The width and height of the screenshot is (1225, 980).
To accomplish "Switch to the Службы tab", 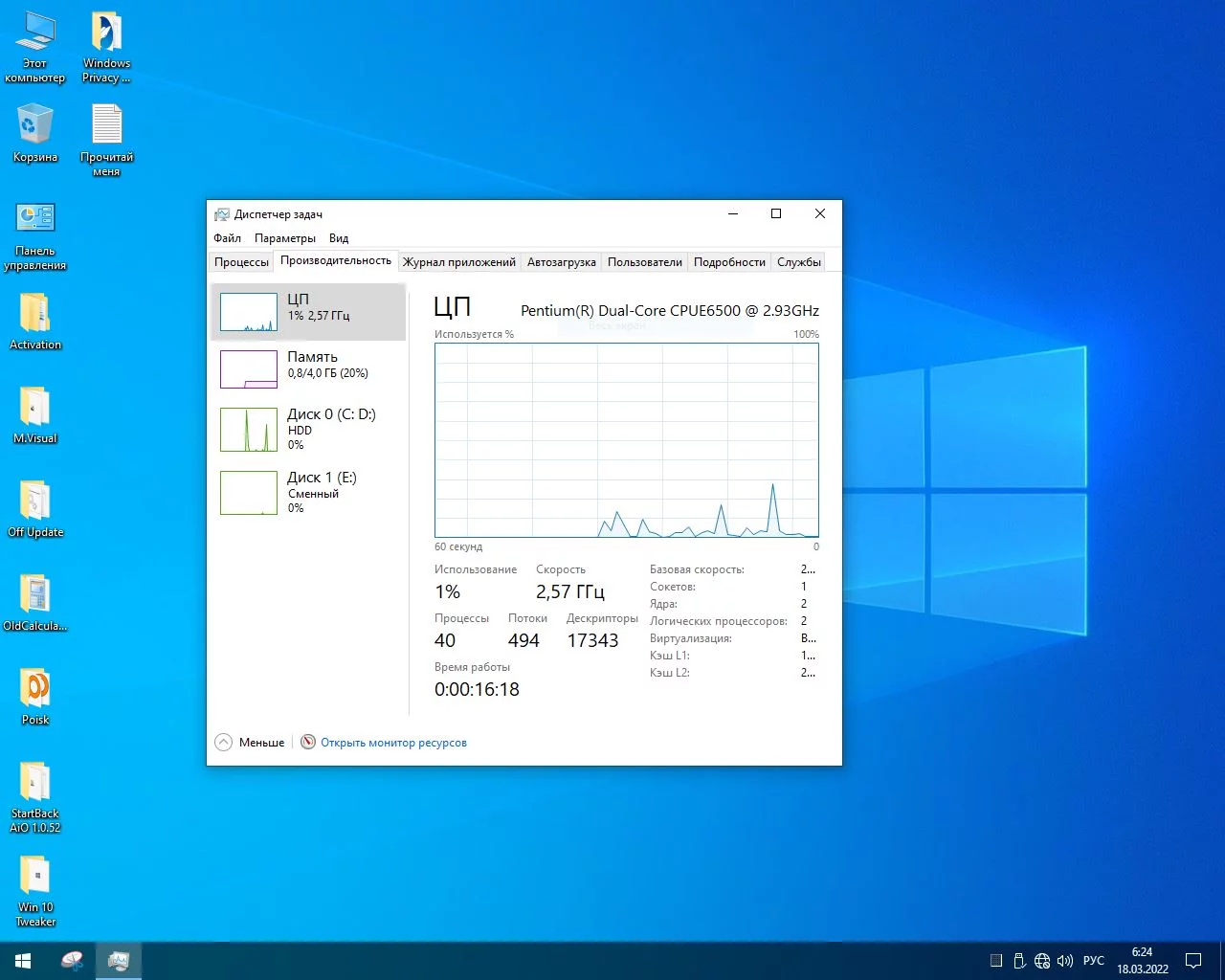I will point(798,262).
